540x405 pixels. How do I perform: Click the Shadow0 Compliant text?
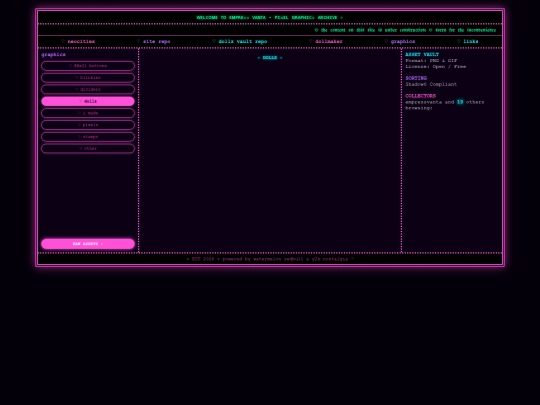tap(431, 84)
